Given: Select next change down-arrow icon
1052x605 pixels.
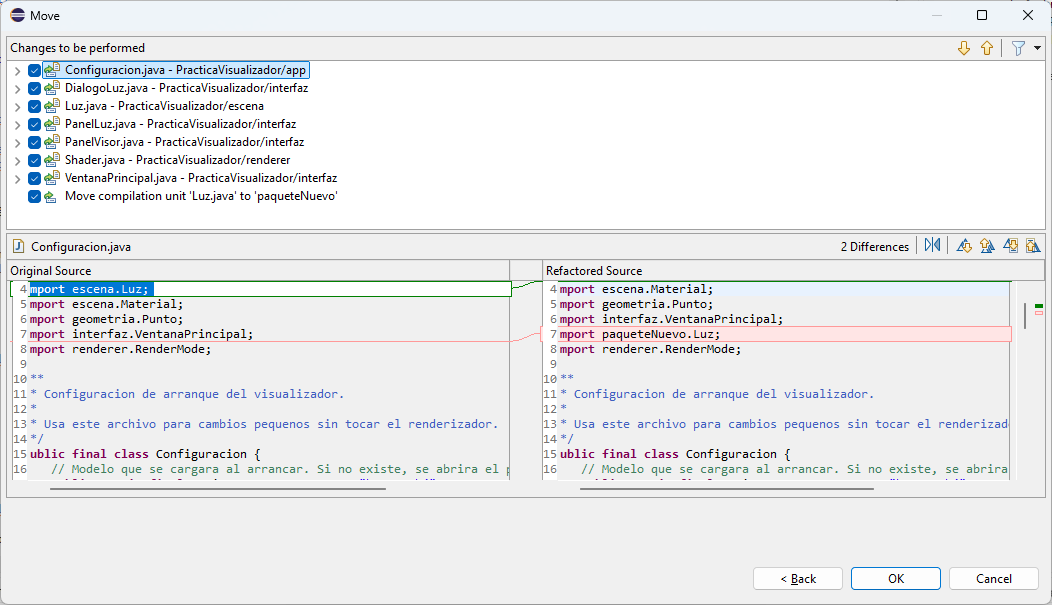Looking at the screenshot, I should coord(964,48).
